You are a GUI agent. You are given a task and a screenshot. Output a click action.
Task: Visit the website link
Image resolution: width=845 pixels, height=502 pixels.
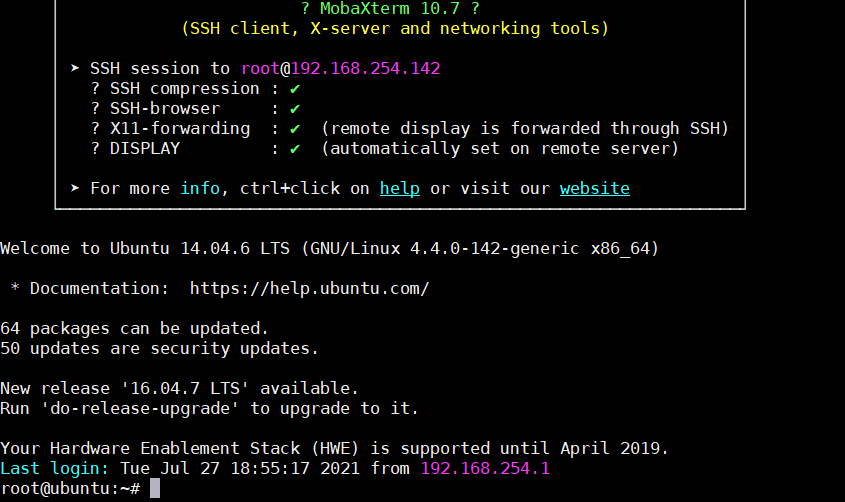(x=594, y=189)
